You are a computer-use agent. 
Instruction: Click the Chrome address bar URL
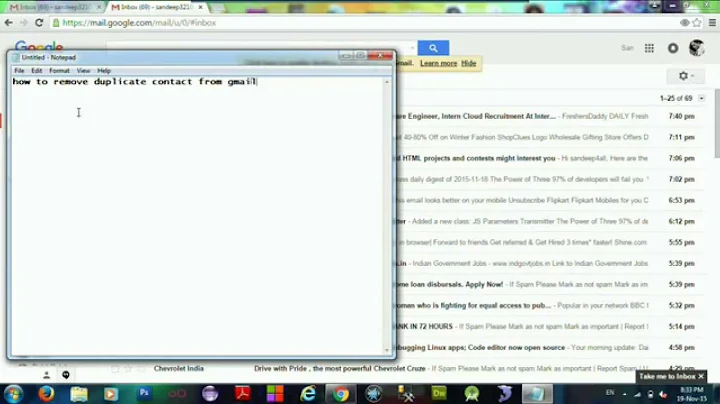139,22
